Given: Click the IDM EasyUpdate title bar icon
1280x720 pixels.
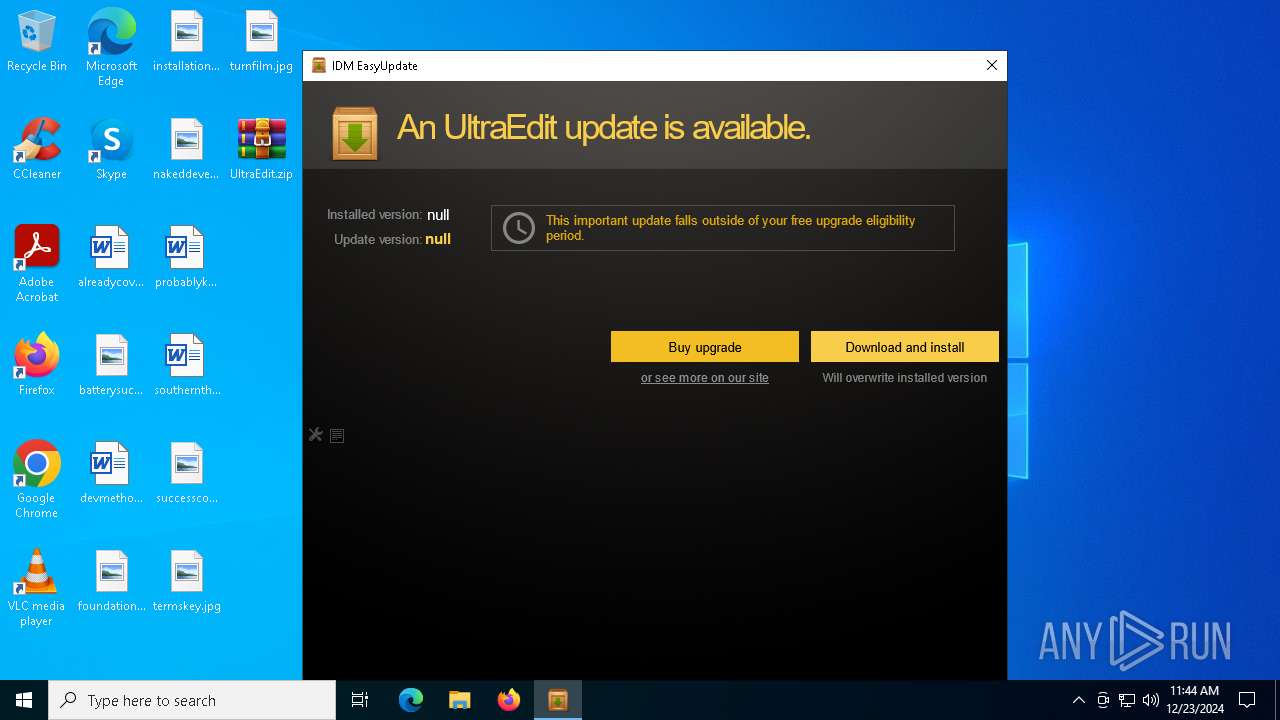Looking at the screenshot, I should [x=319, y=65].
